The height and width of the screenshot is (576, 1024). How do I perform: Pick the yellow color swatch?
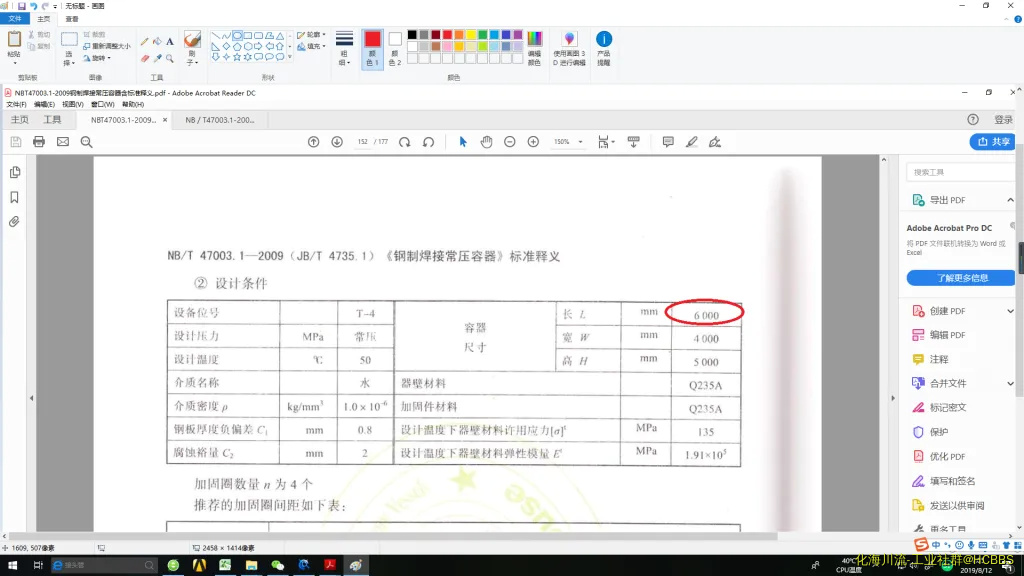tap(471, 35)
